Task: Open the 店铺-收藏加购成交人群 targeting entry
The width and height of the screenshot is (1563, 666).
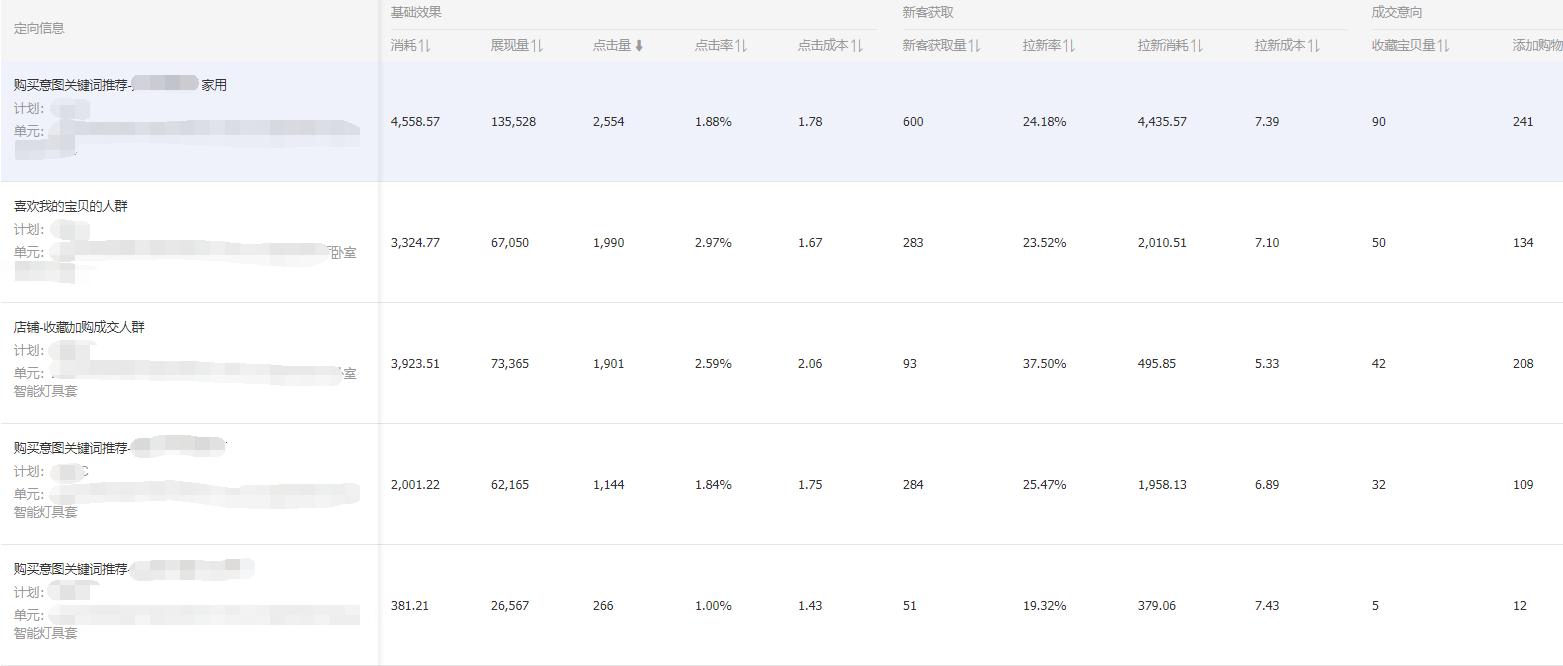Action: click(79, 327)
